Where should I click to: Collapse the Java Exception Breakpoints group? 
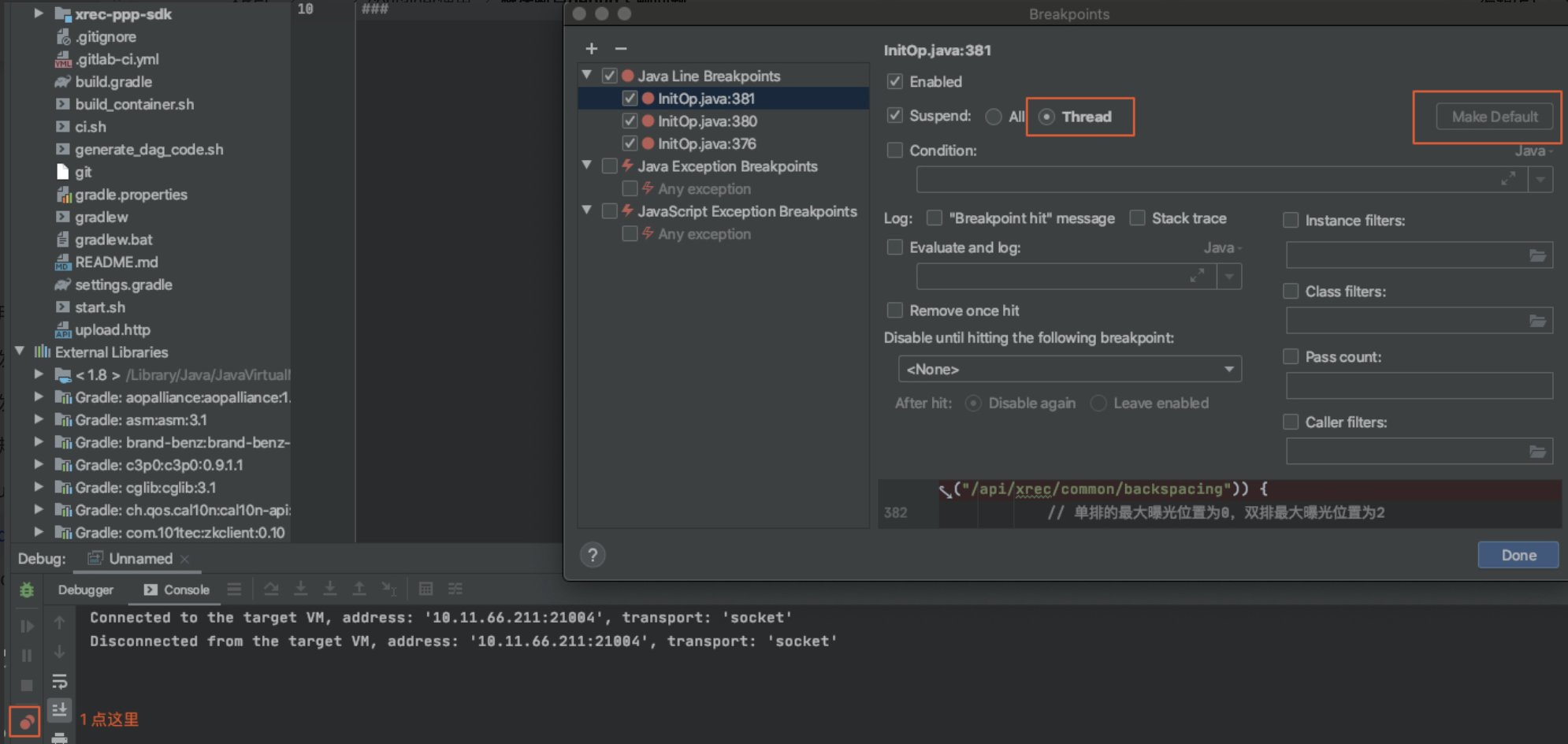[x=587, y=166]
